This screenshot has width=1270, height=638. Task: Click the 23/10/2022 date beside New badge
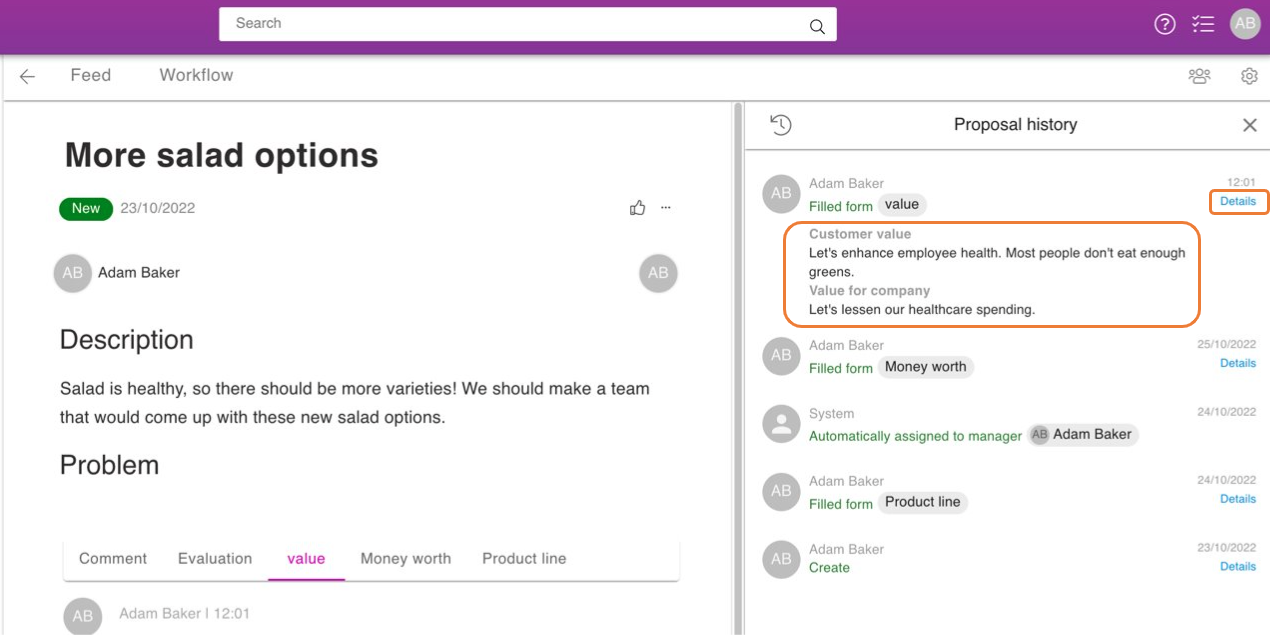pos(158,209)
